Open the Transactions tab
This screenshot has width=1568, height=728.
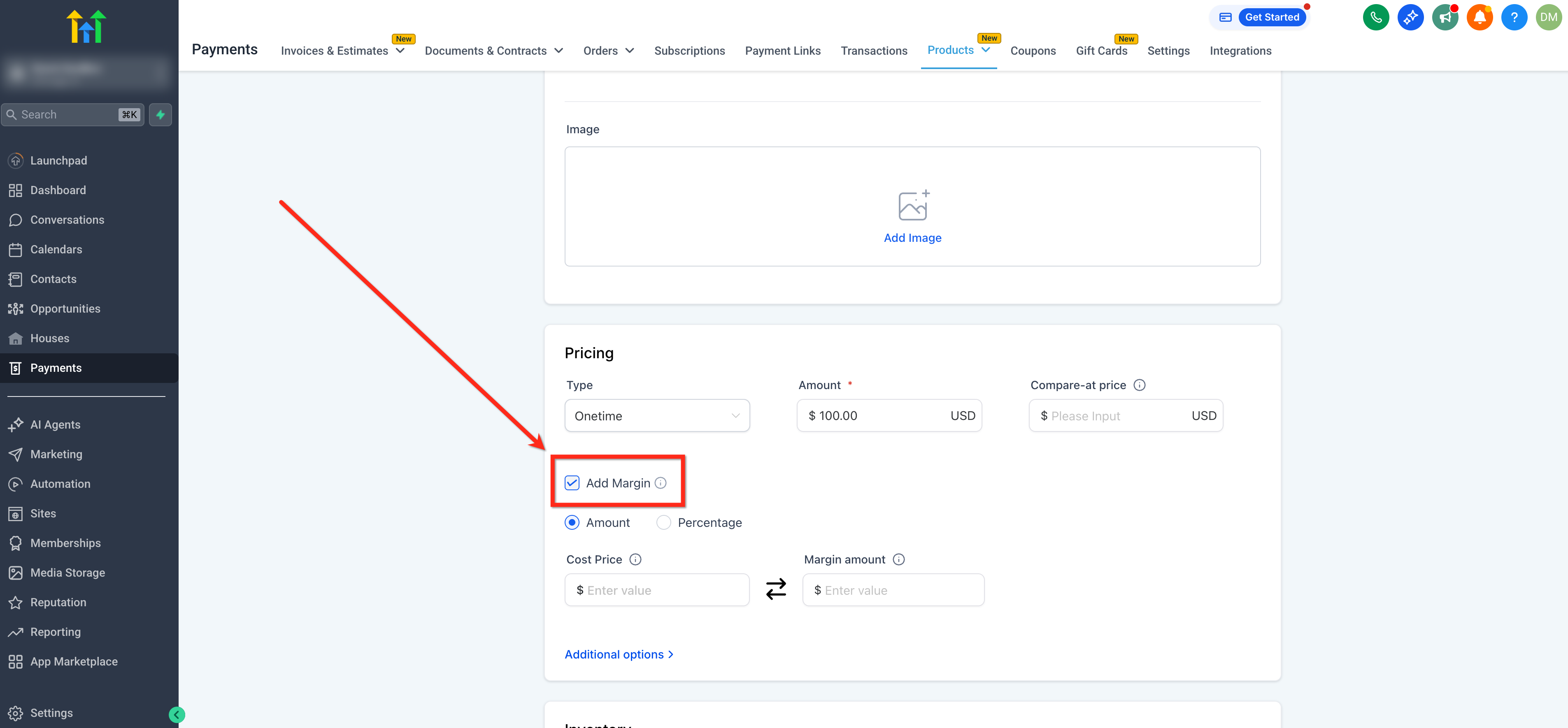coord(873,51)
